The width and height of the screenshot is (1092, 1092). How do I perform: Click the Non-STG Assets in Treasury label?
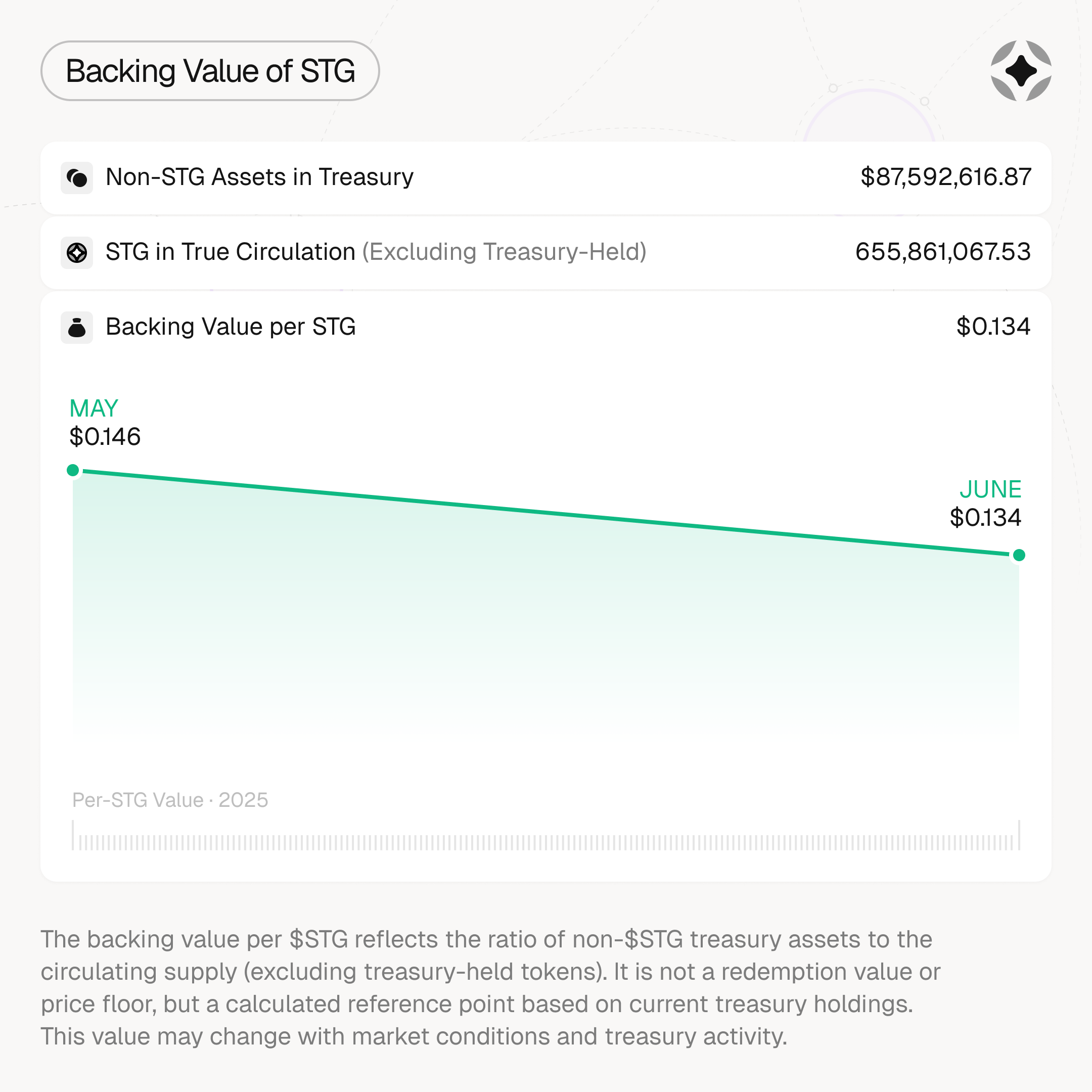pos(259,177)
